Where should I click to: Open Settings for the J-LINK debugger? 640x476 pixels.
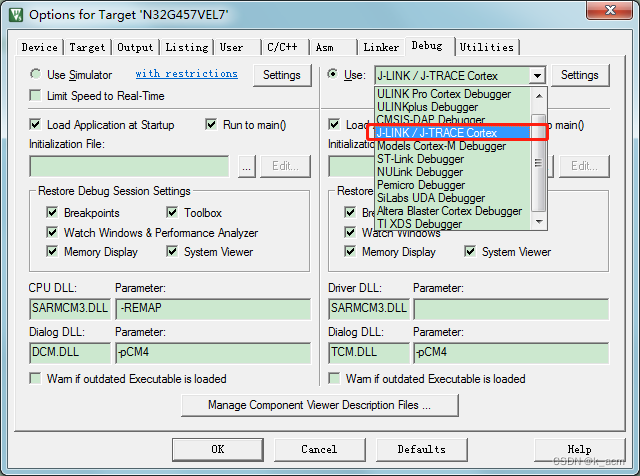[x=580, y=75]
